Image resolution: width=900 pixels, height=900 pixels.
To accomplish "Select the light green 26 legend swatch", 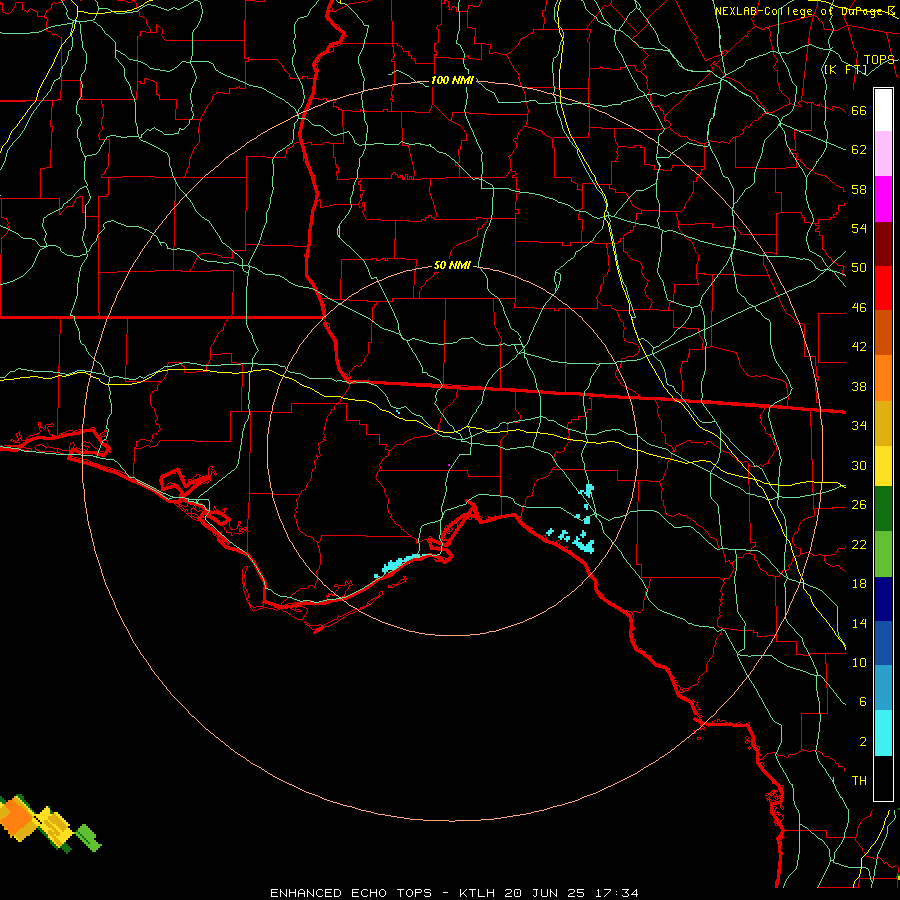I will [x=883, y=554].
